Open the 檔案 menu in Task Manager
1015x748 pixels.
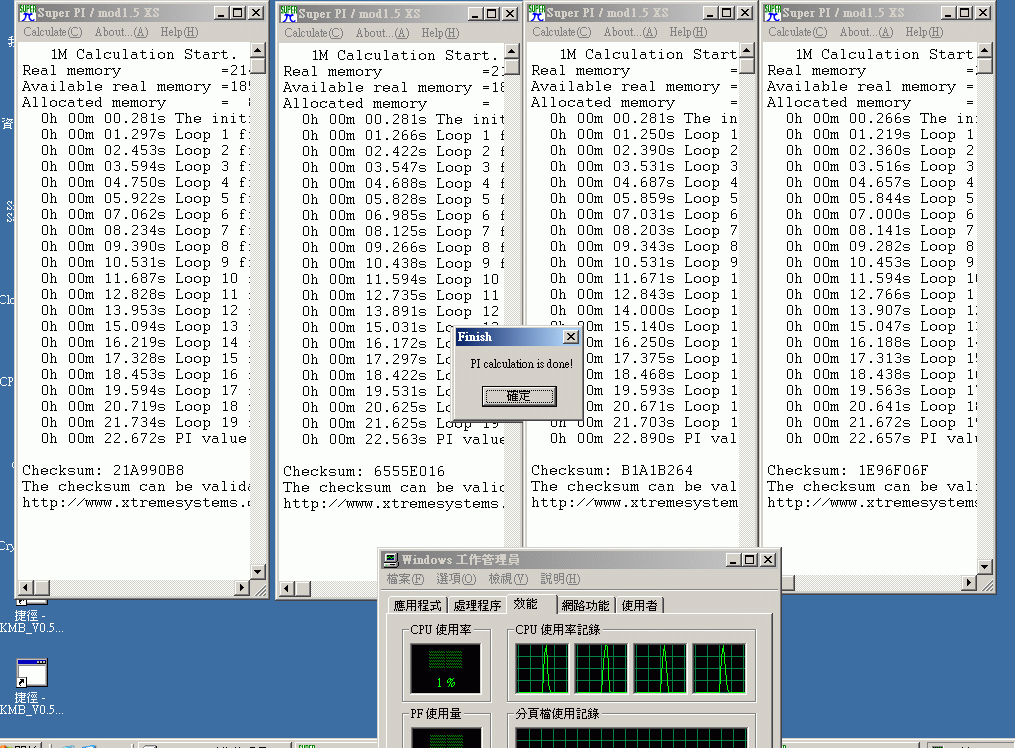point(405,579)
